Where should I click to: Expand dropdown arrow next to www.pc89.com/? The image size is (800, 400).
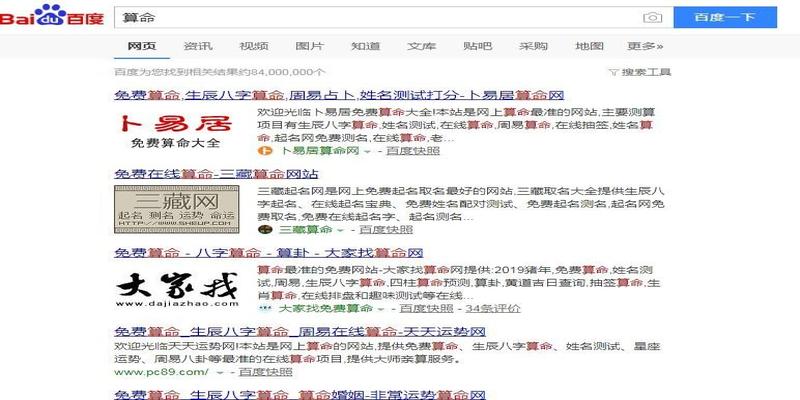(220, 373)
